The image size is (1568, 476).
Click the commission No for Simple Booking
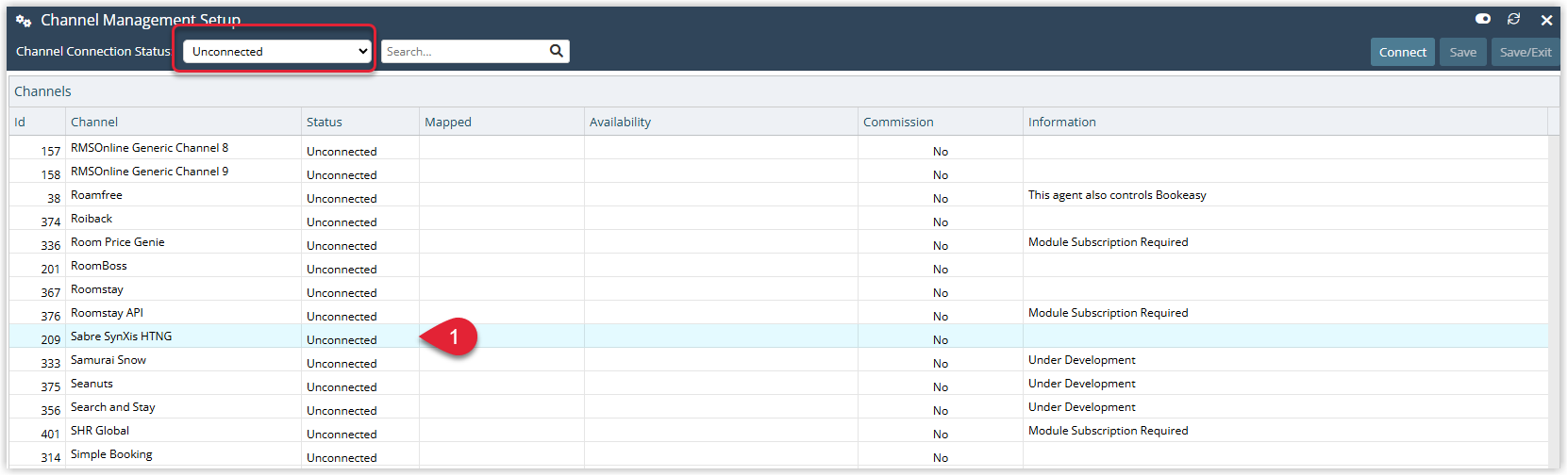click(x=941, y=457)
